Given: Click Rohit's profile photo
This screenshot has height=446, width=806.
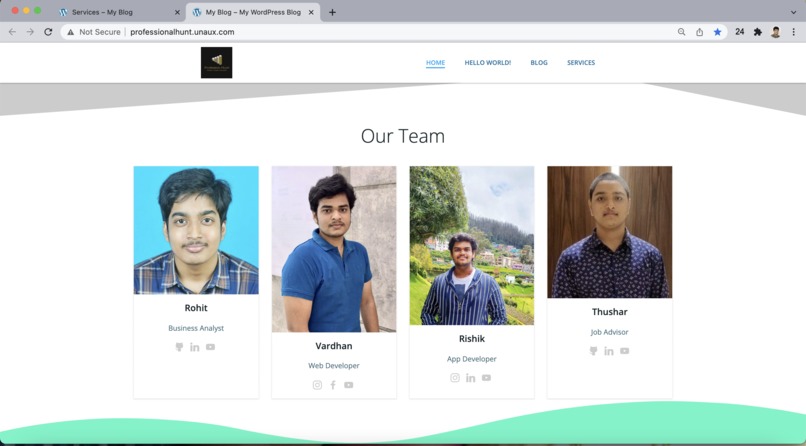Looking at the screenshot, I should click(x=196, y=230).
